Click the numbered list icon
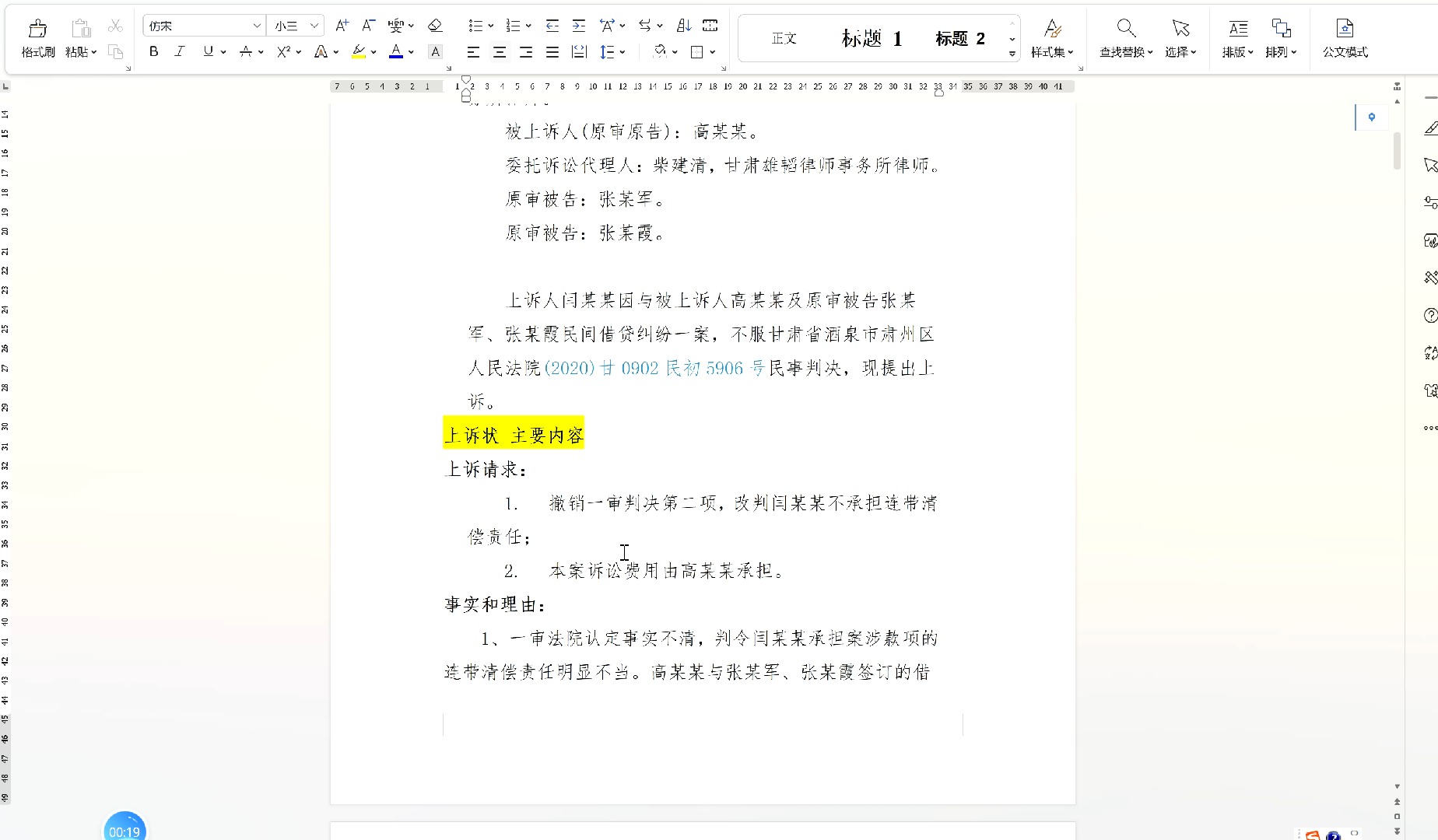The height and width of the screenshot is (840, 1438). coord(513,26)
